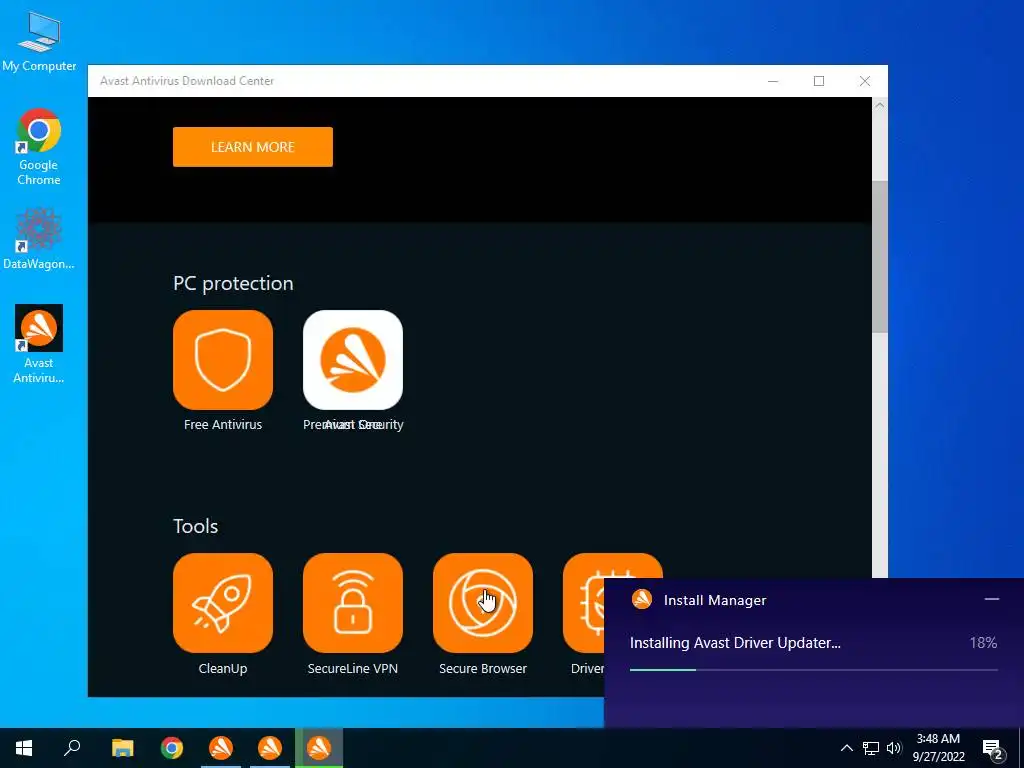Click the network tray icon

(871, 748)
